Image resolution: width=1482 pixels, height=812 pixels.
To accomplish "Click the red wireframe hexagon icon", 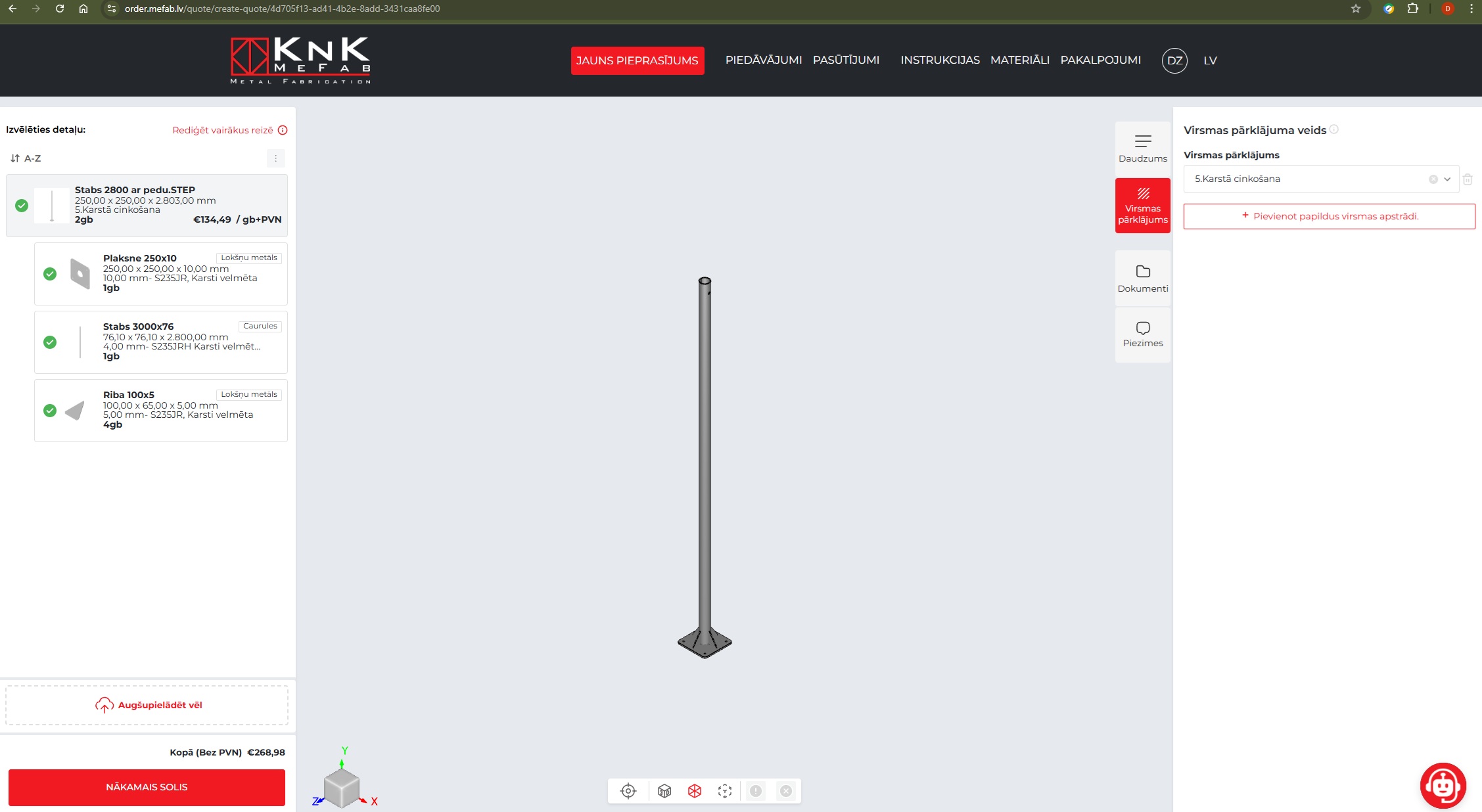I will click(x=695, y=791).
